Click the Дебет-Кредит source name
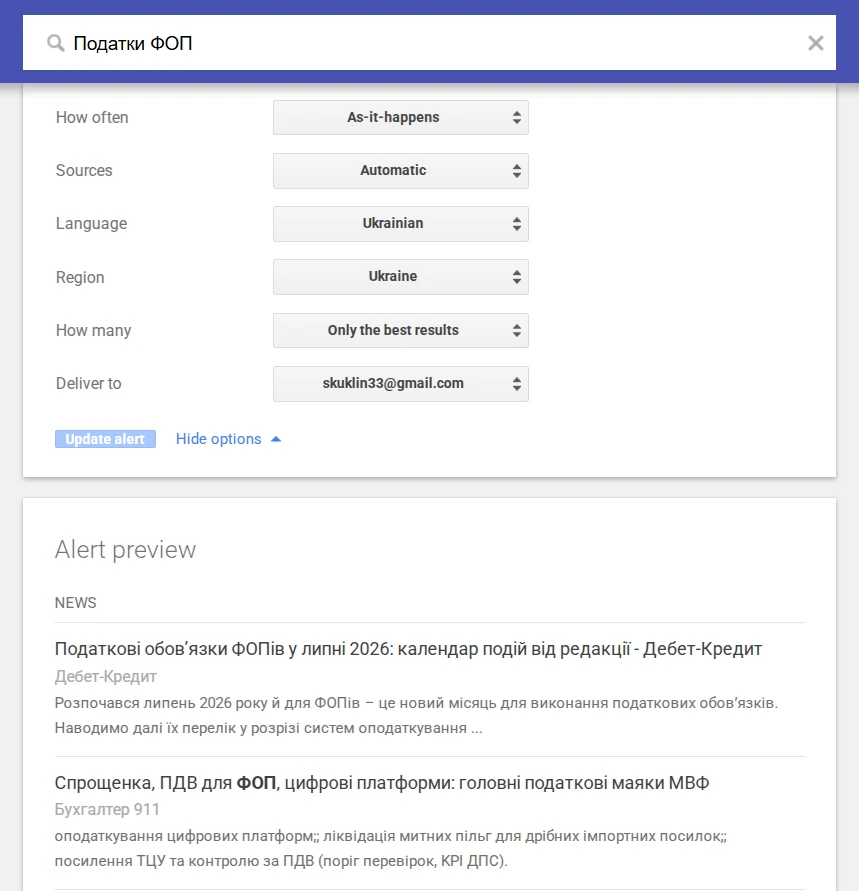The width and height of the screenshot is (859, 891). pos(106,676)
